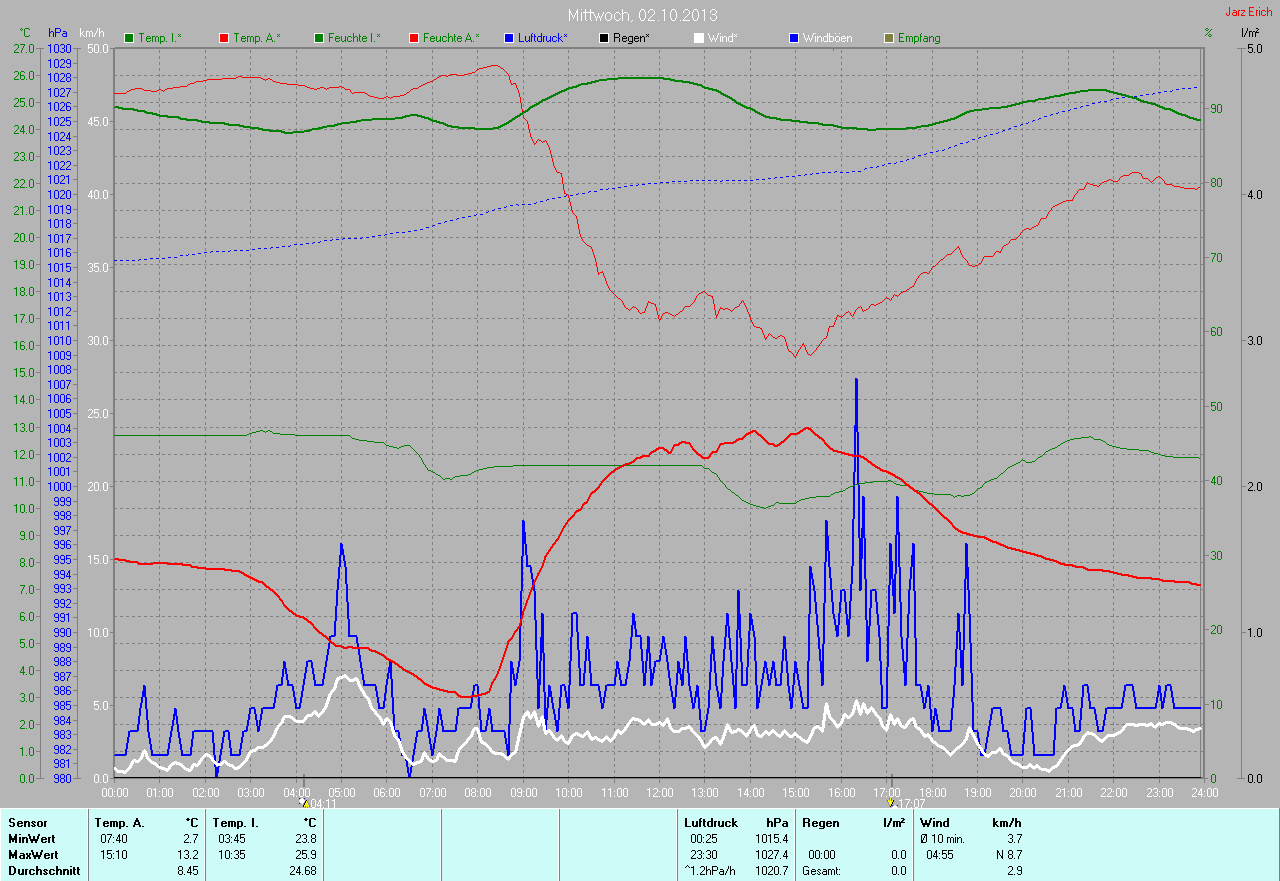Select the "Regen*" legend label
Viewport: 1280px width, 881px height.
pos(631,38)
